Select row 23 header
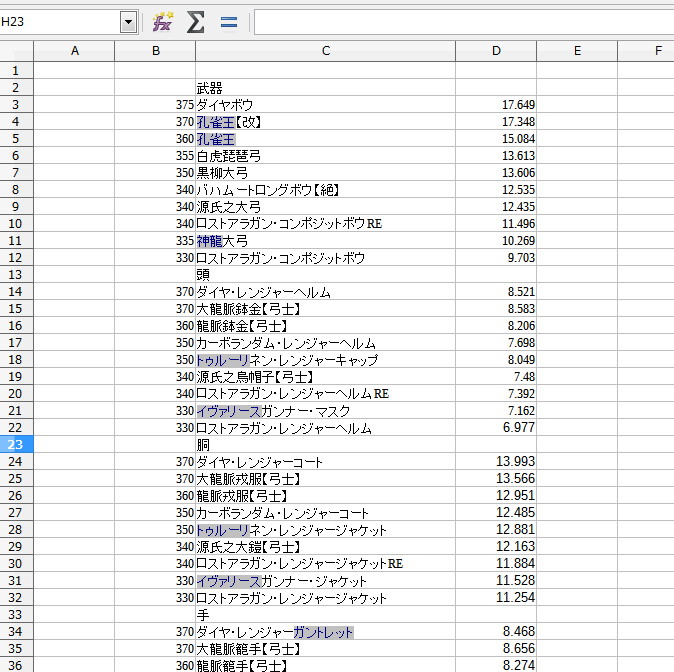The height and width of the screenshot is (672, 674). click(16, 444)
